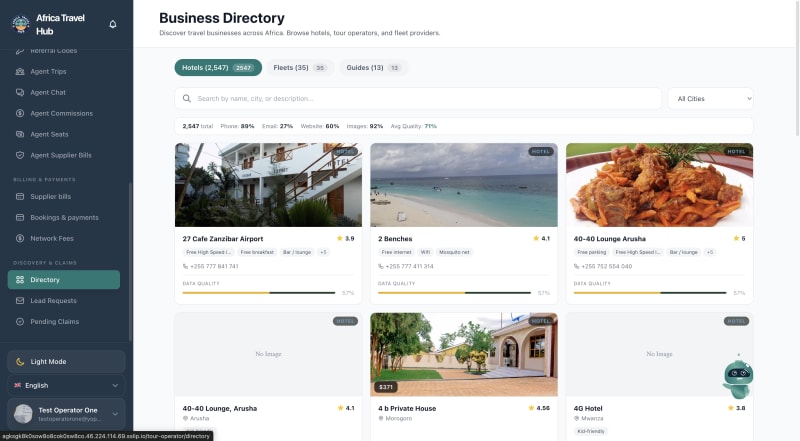Click the Free parking amenity tag
The width and height of the screenshot is (800, 441).
tap(592, 252)
